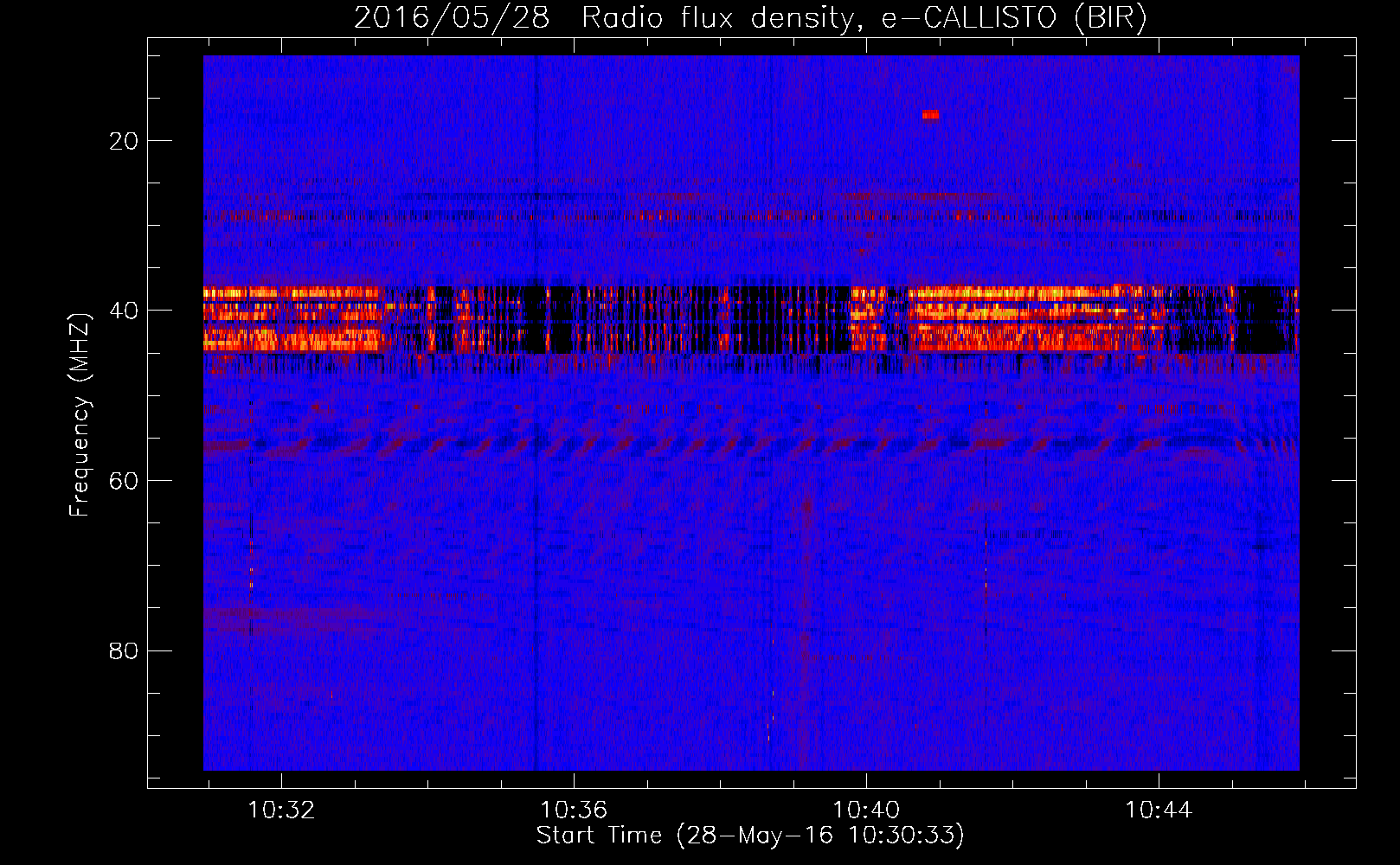
Task: Click the '10:44' time tick label
Action: click(1159, 811)
